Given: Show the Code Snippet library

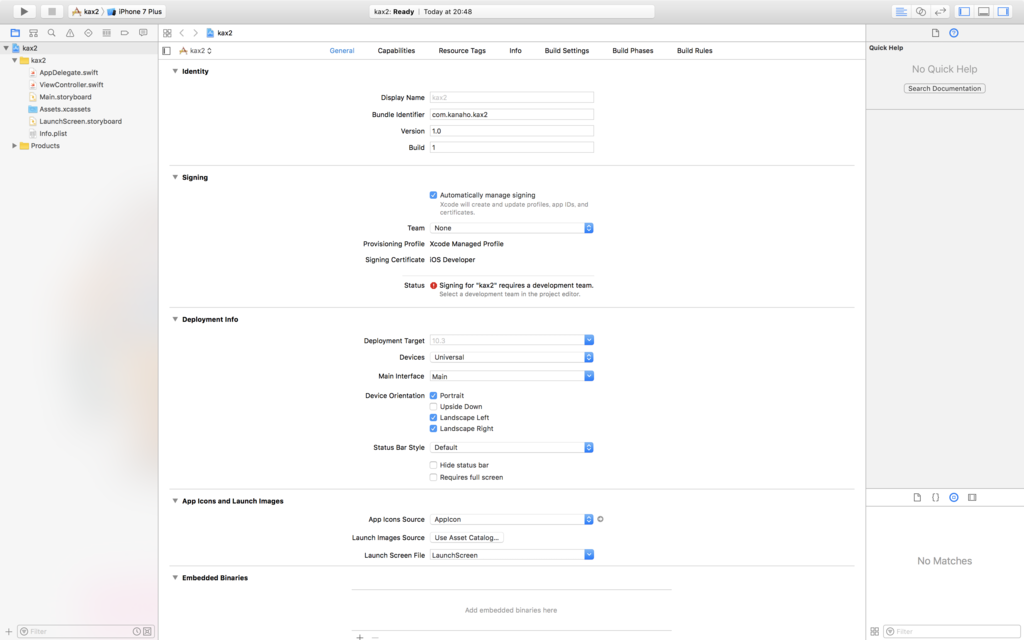Looking at the screenshot, I should coord(935,497).
